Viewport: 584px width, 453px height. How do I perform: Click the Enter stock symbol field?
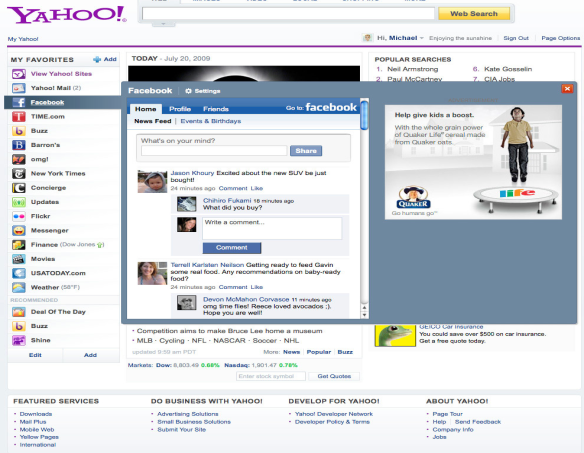(x=271, y=376)
